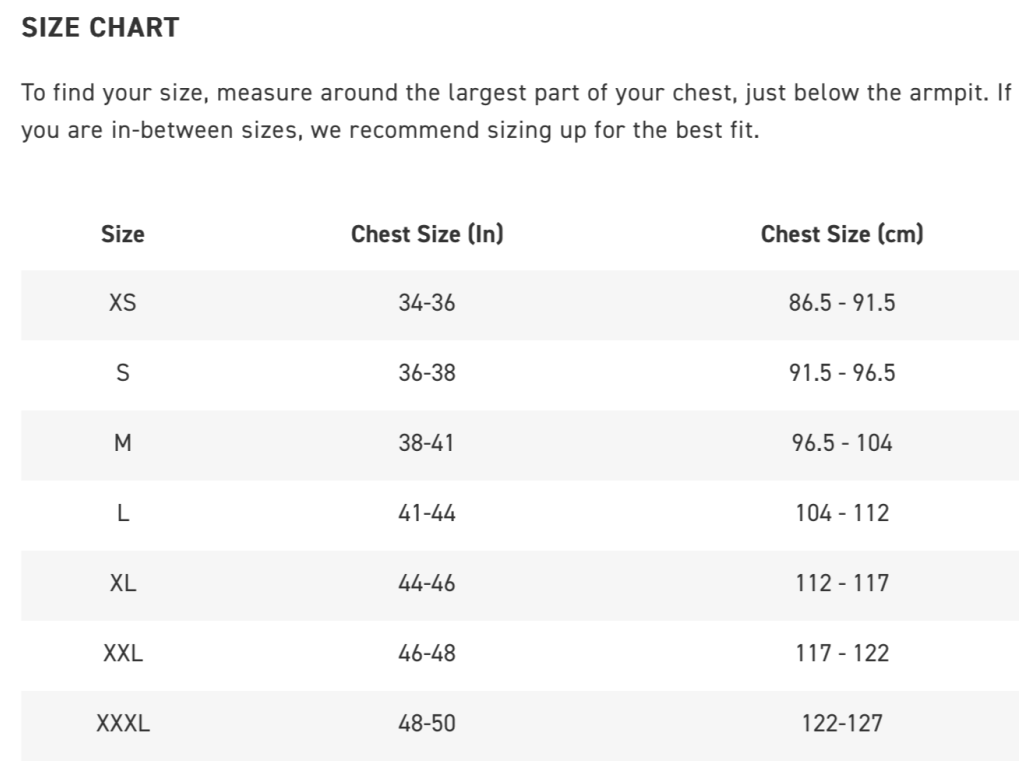Image resolution: width=1024 pixels, height=768 pixels.
Task: Select the XL size cell
Action: [122, 582]
